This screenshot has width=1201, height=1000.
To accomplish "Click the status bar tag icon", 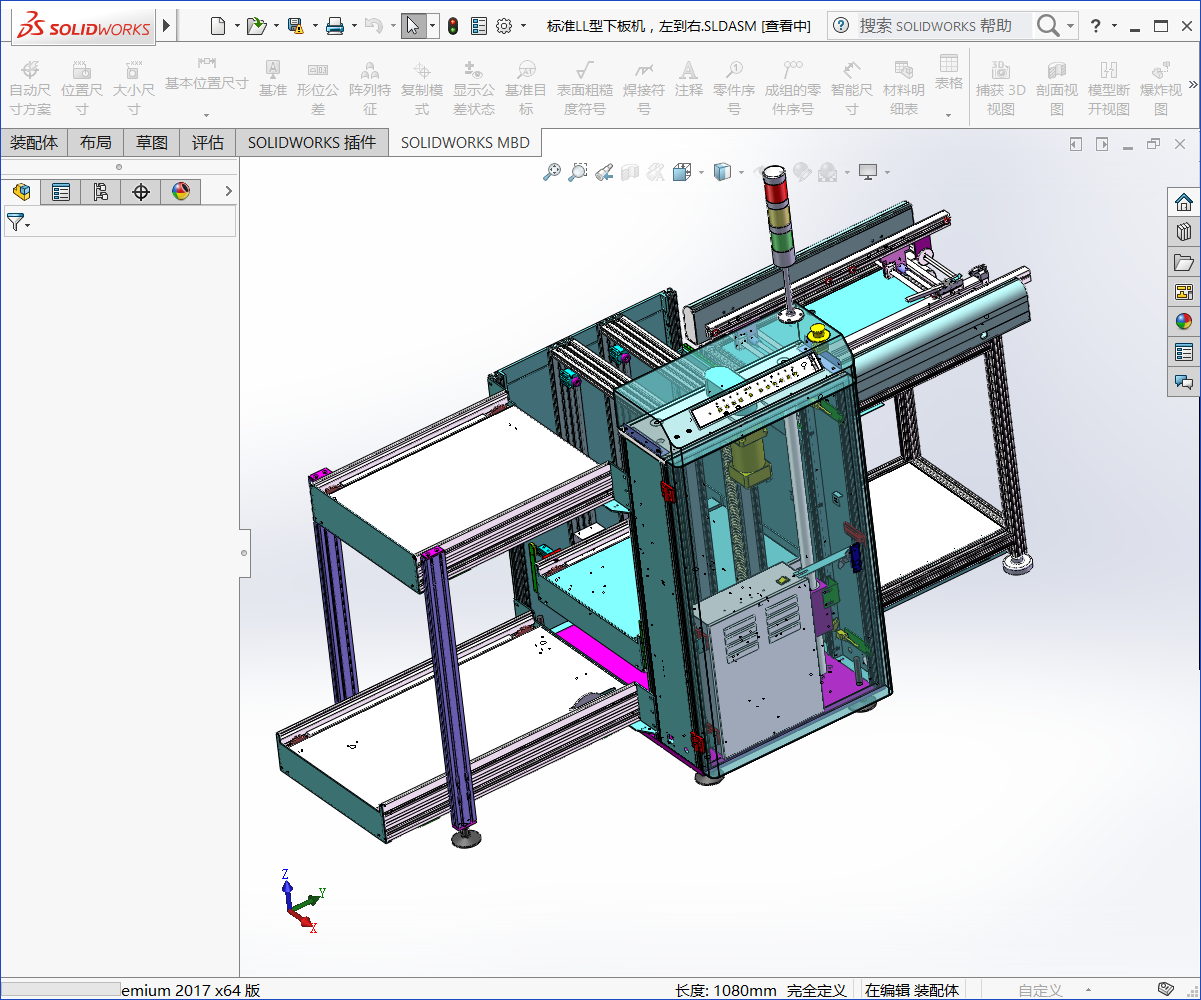I will click(x=1165, y=989).
